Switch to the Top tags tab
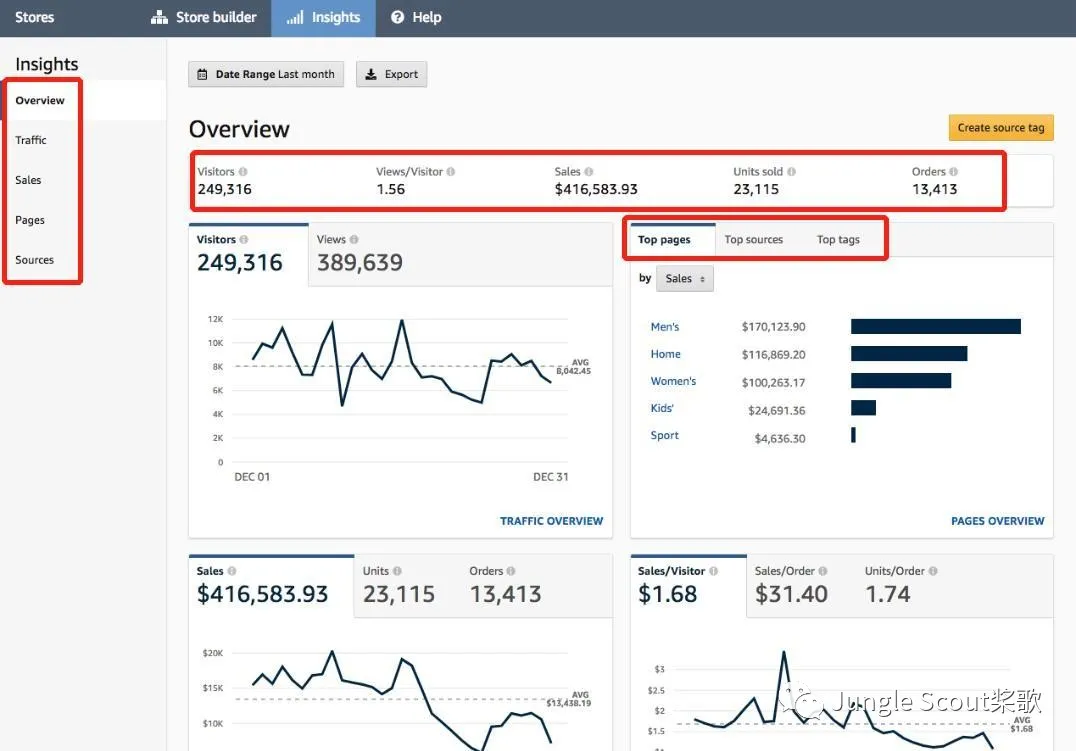 (837, 240)
